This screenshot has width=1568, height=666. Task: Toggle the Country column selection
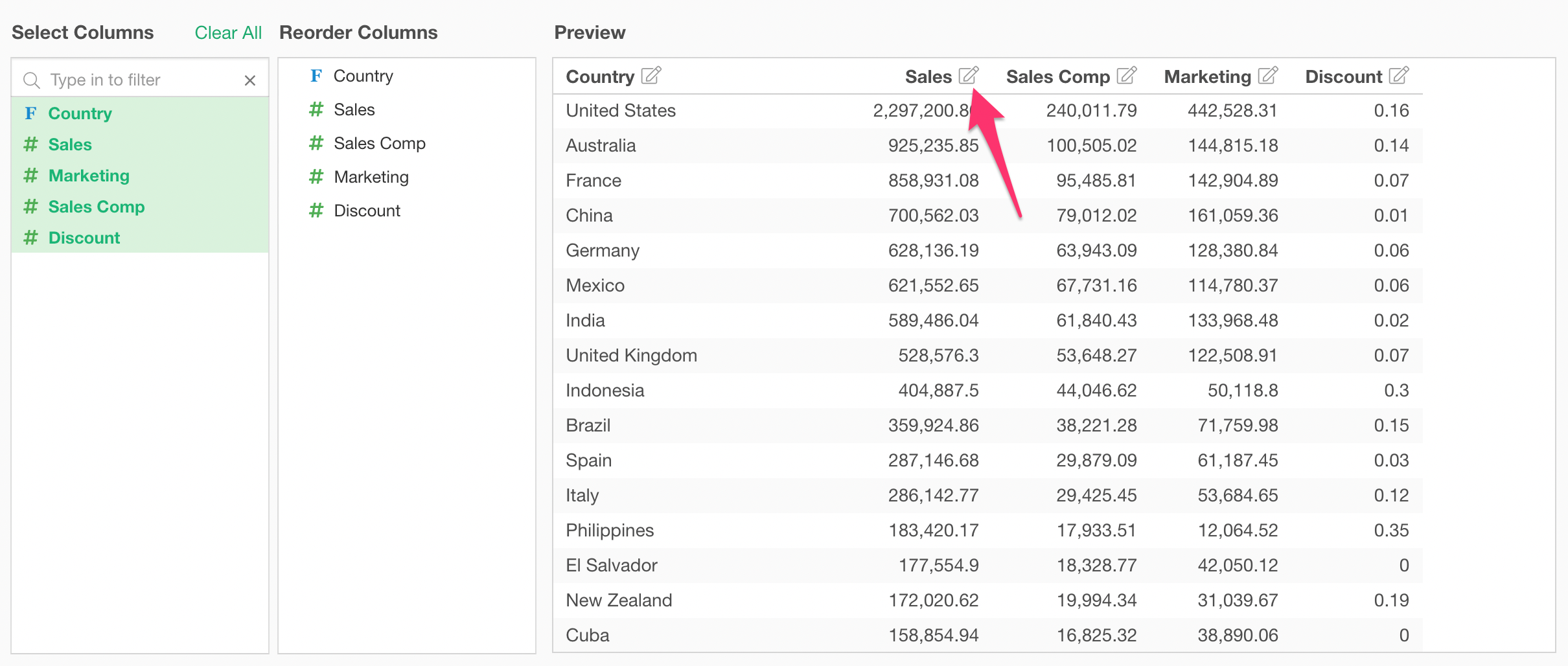pos(80,113)
